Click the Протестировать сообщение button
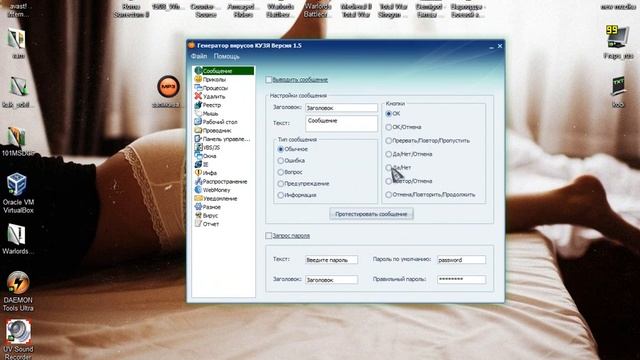The height and width of the screenshot is (360, 640). 371,214
